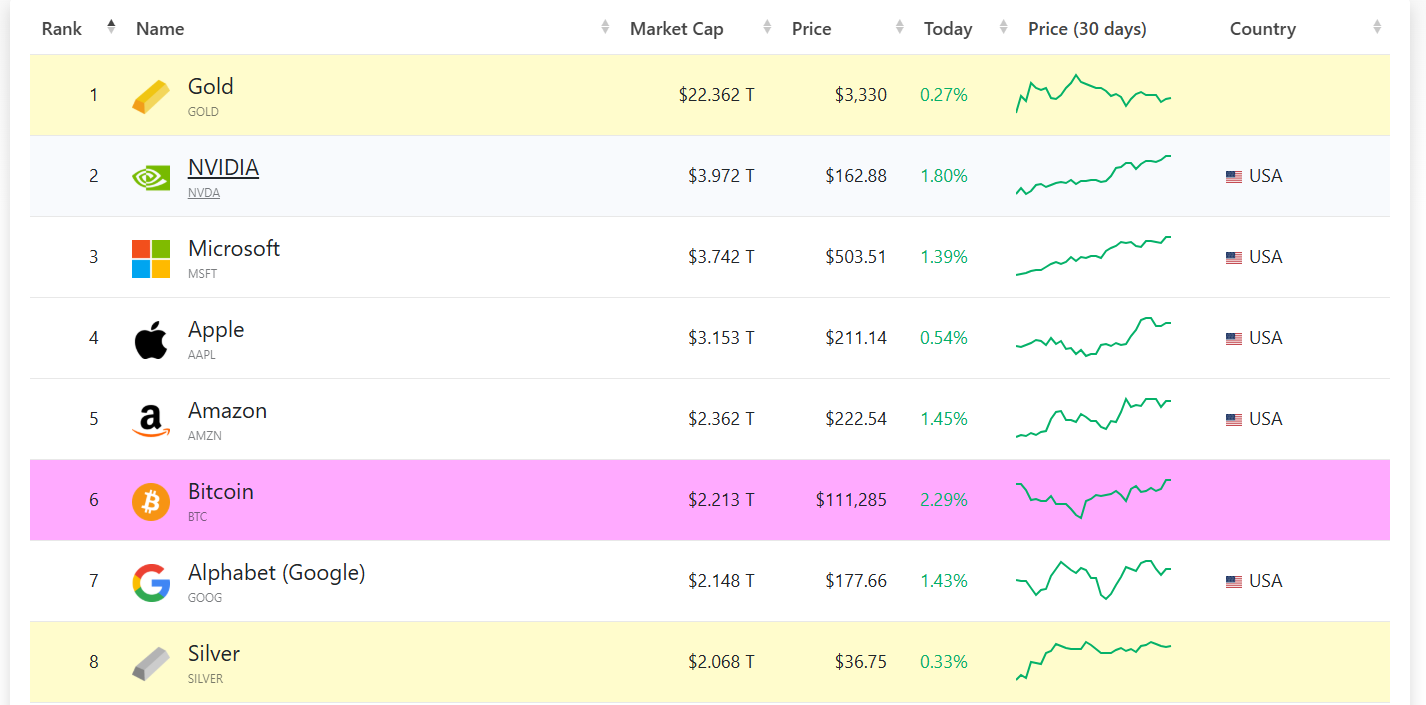This screenshot has height=705, width=1426.
Task: Sort by Name using sort arrows
Action: coord(605,27)
